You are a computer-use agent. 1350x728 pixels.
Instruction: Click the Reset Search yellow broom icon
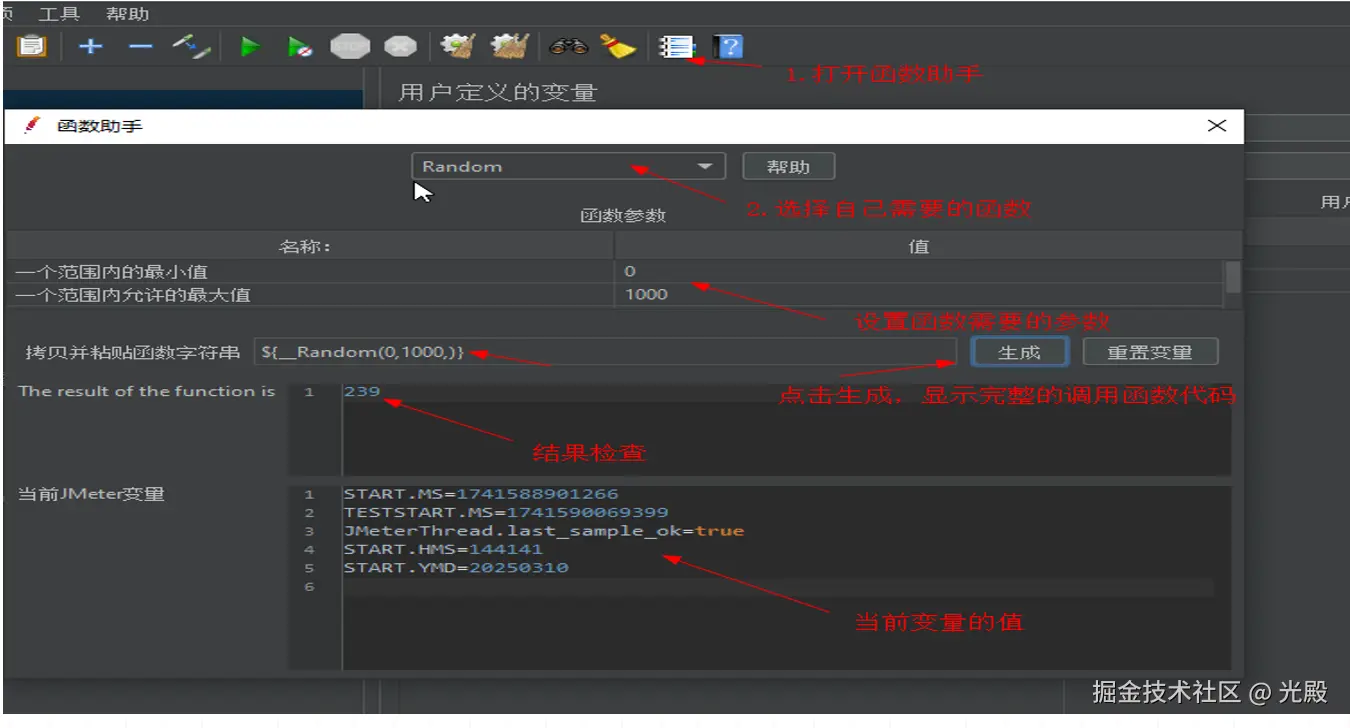tap(618, 46)
